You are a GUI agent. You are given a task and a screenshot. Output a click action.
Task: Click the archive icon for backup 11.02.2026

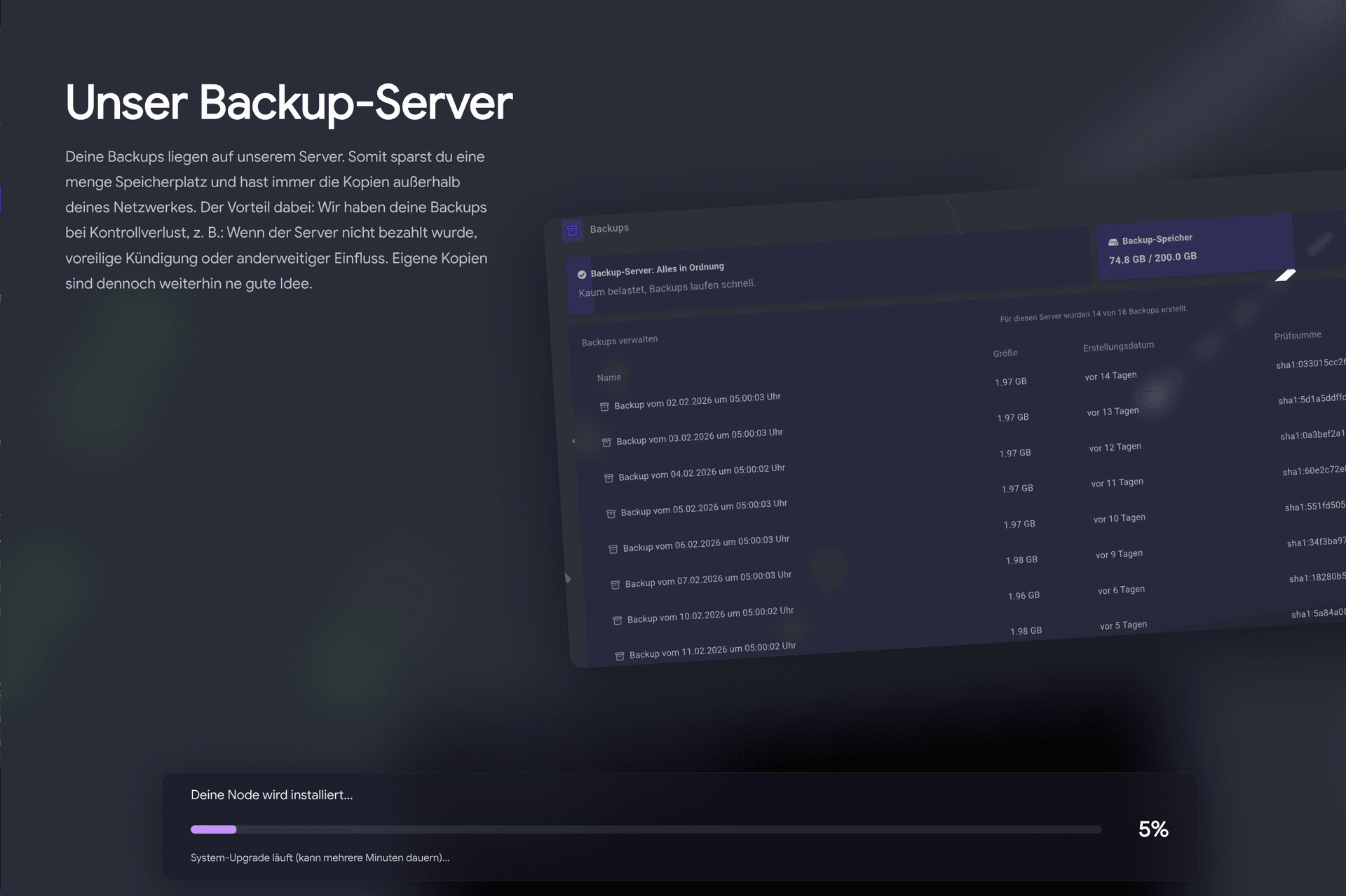619,656
